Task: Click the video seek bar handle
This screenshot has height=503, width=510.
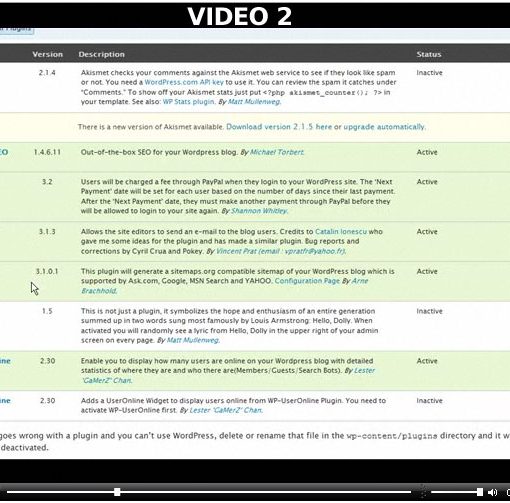Action: click(117, 492)
